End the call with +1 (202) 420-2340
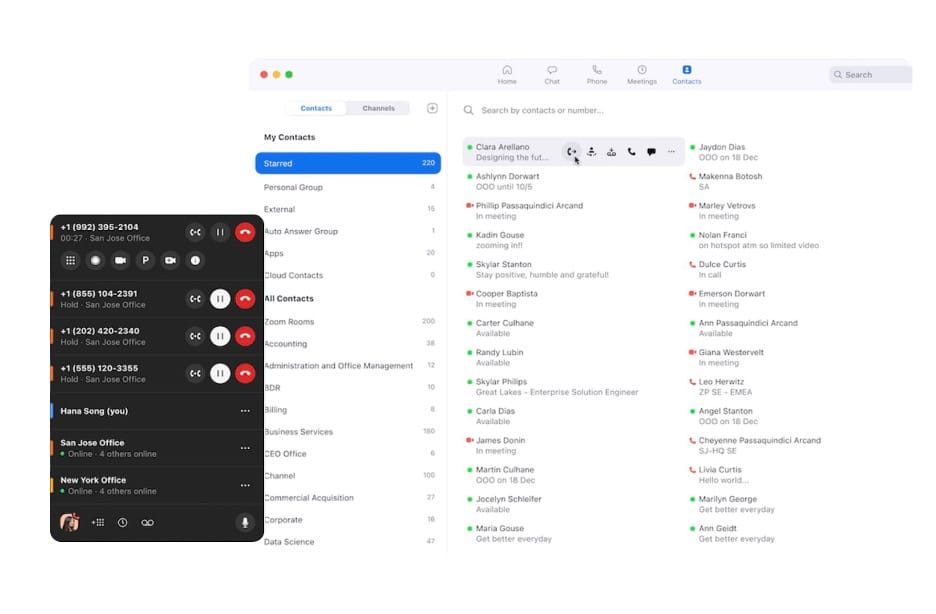 [244, 336]
